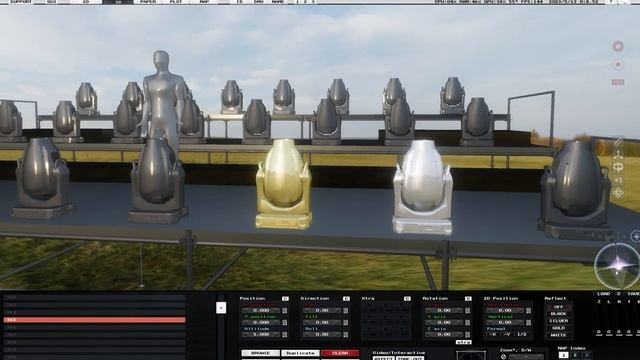The height and width of the screenshot is (360, 640).
Task: Click the NAME option in top bar
Action: (279, 2)
